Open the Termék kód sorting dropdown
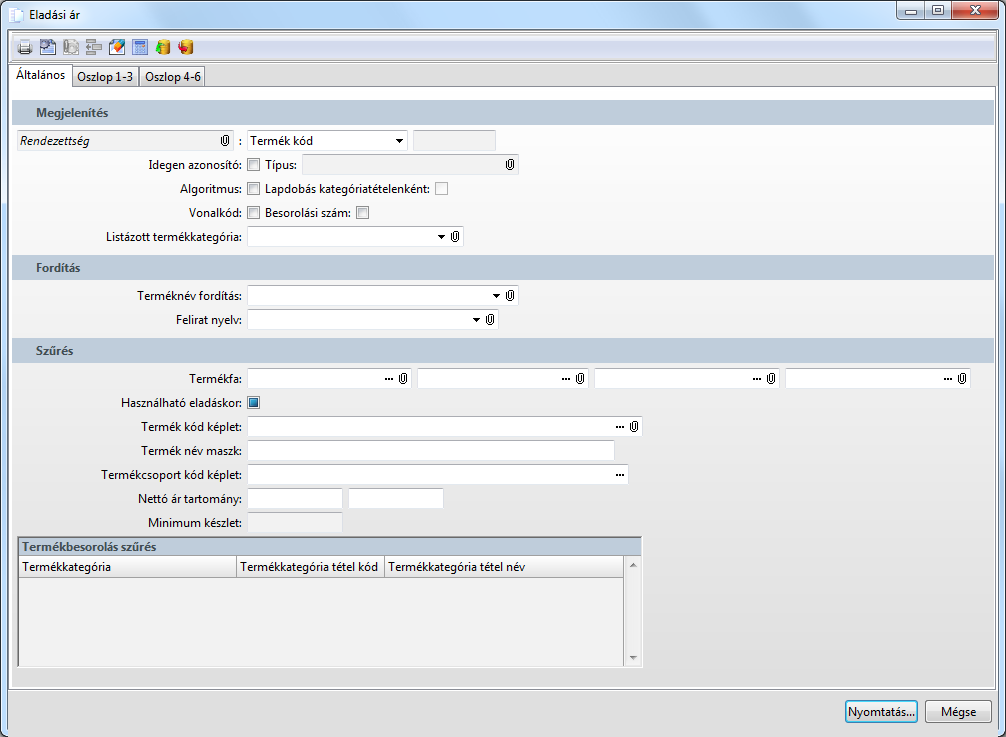The height and width of the screenshot is (737, 1006). [399, 140]
